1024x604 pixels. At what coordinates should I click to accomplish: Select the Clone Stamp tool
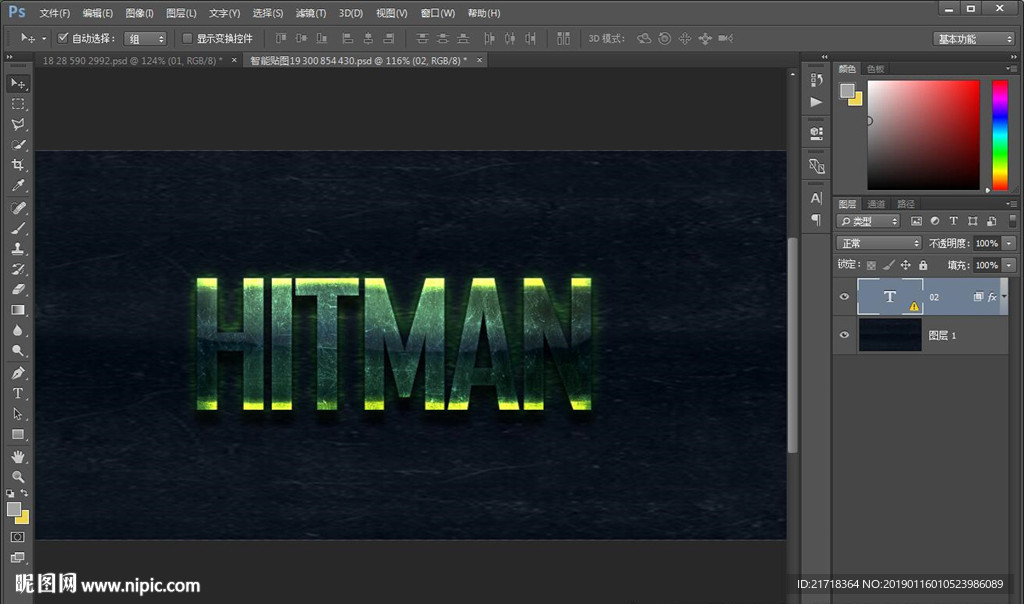(x=18, y=248)
